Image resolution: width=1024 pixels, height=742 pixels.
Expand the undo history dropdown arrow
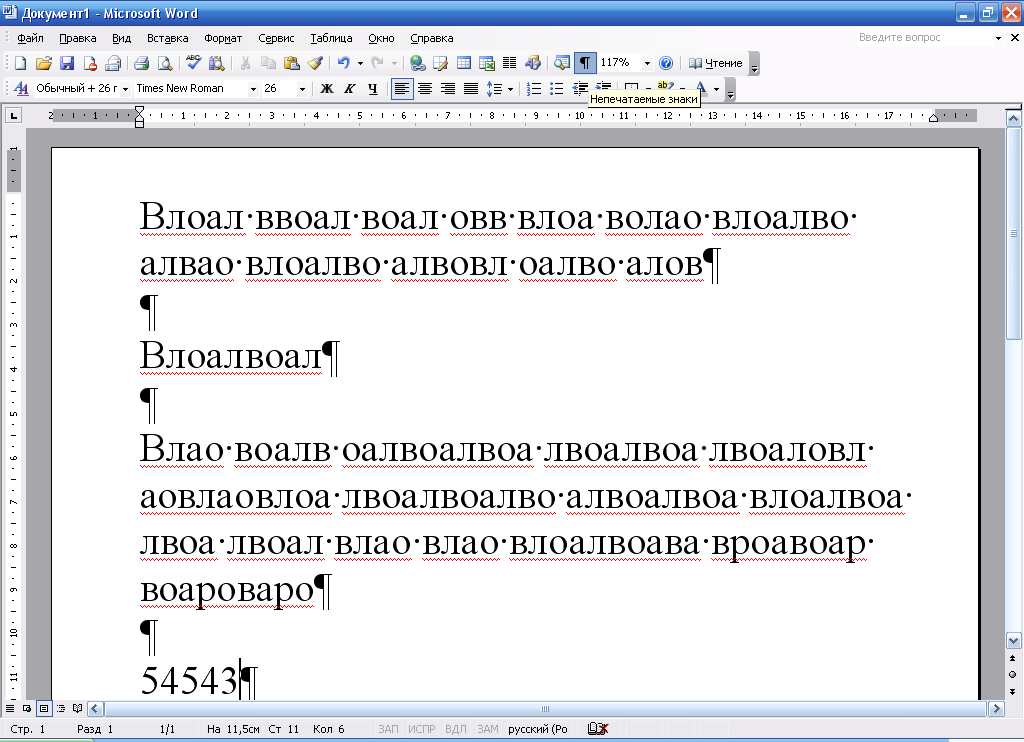coord(360,63)
